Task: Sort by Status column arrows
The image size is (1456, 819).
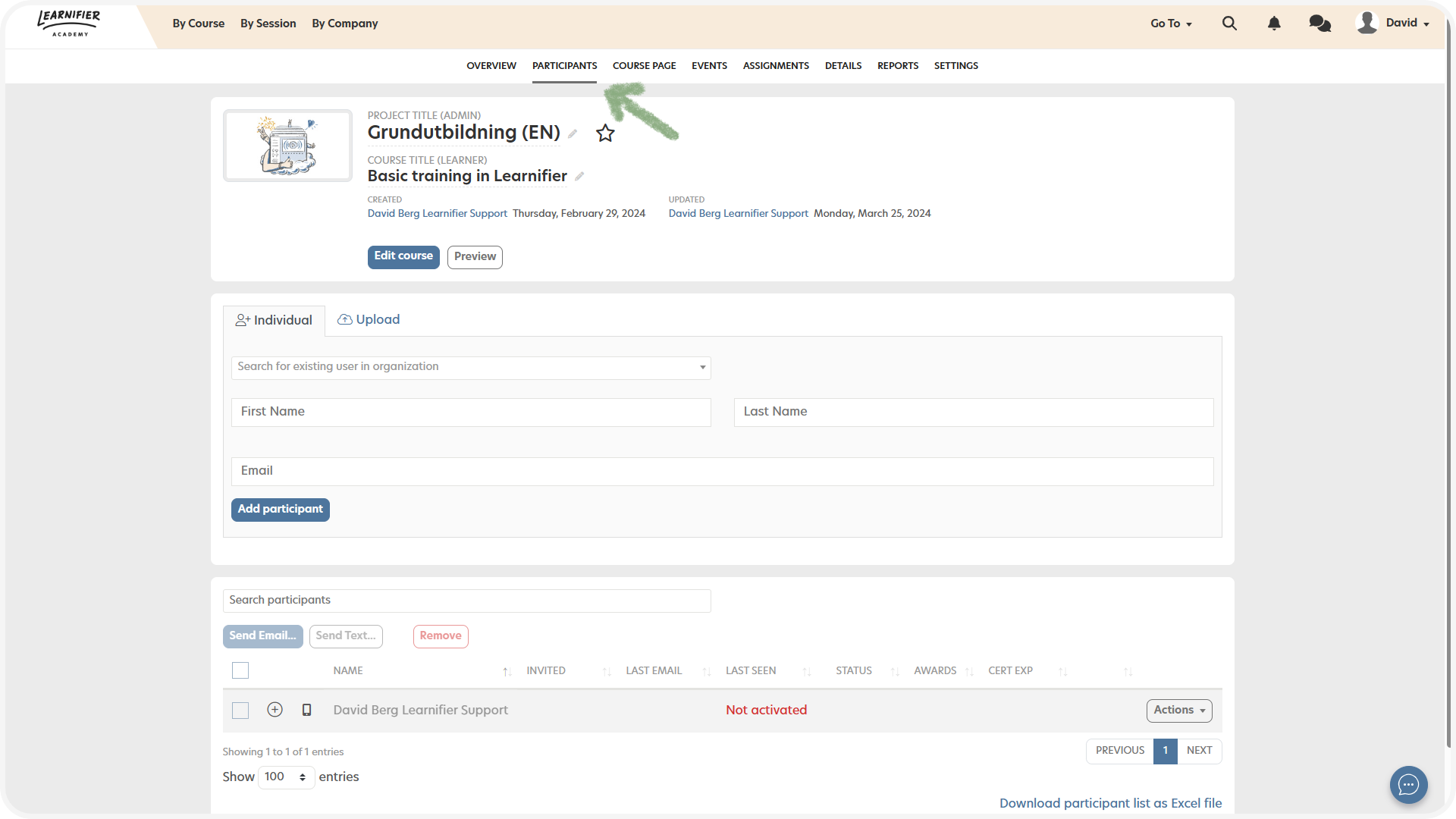Action: (x=895, y=672)
